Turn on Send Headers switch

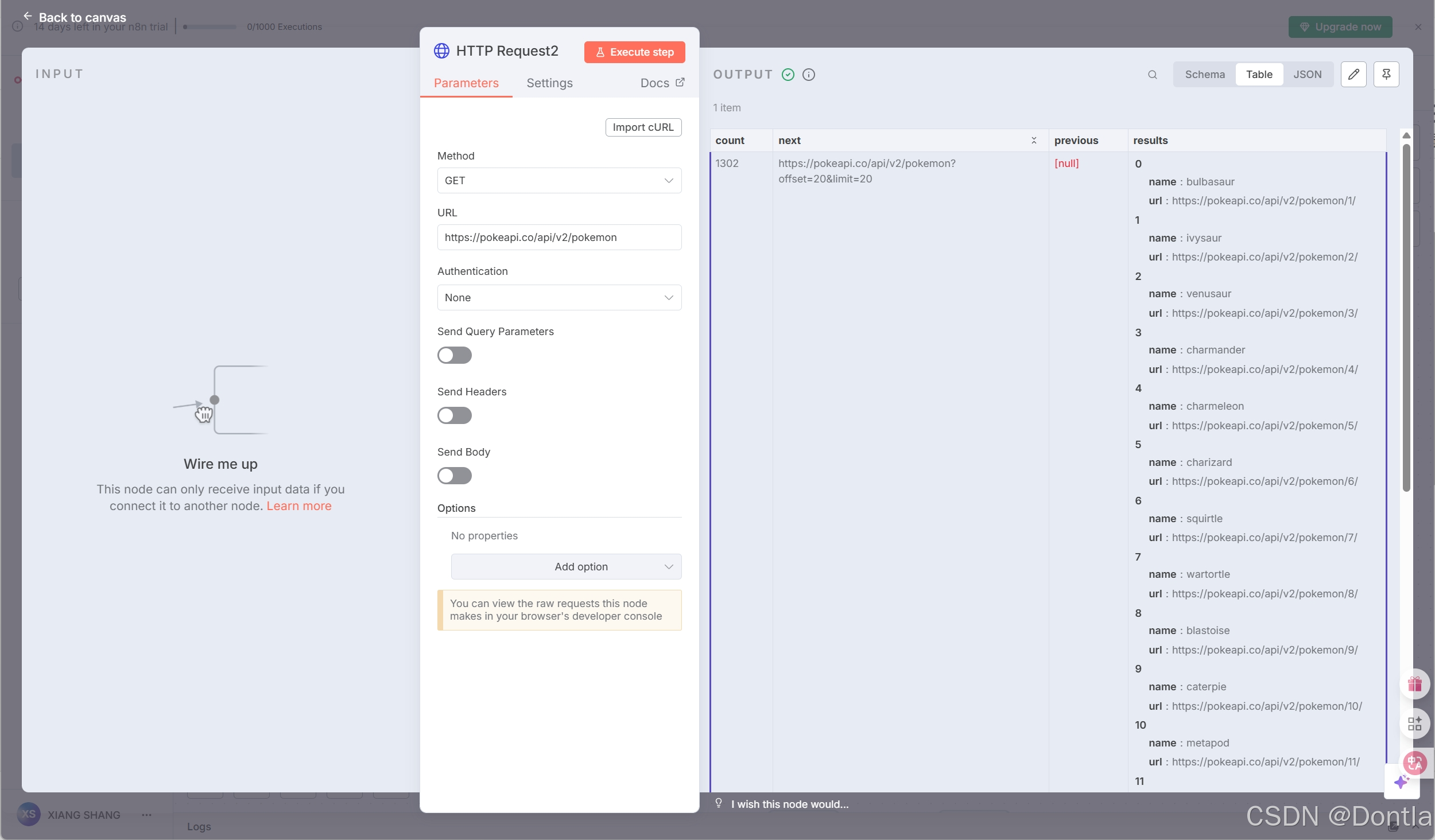click(454, 415)
